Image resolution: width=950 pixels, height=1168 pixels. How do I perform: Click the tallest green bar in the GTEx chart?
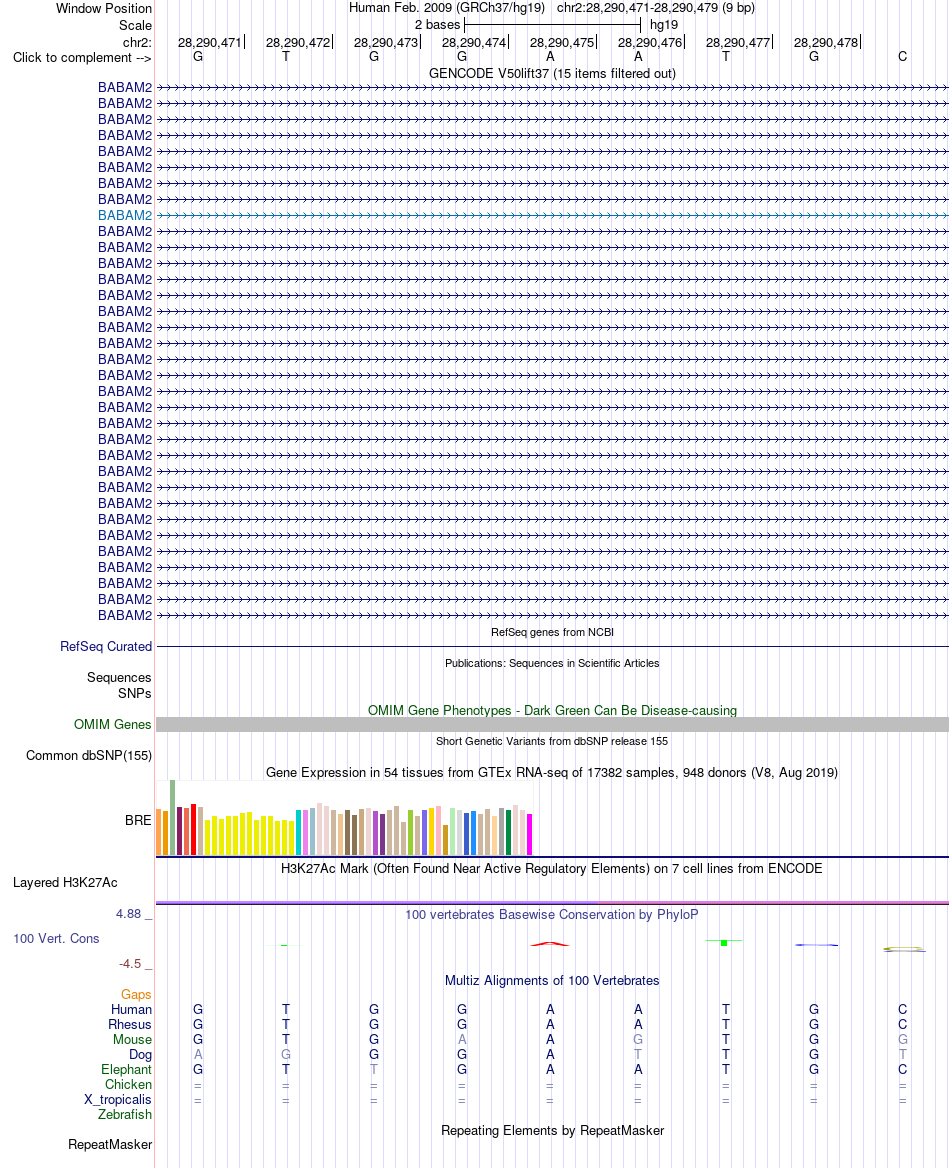click(173, 817)
